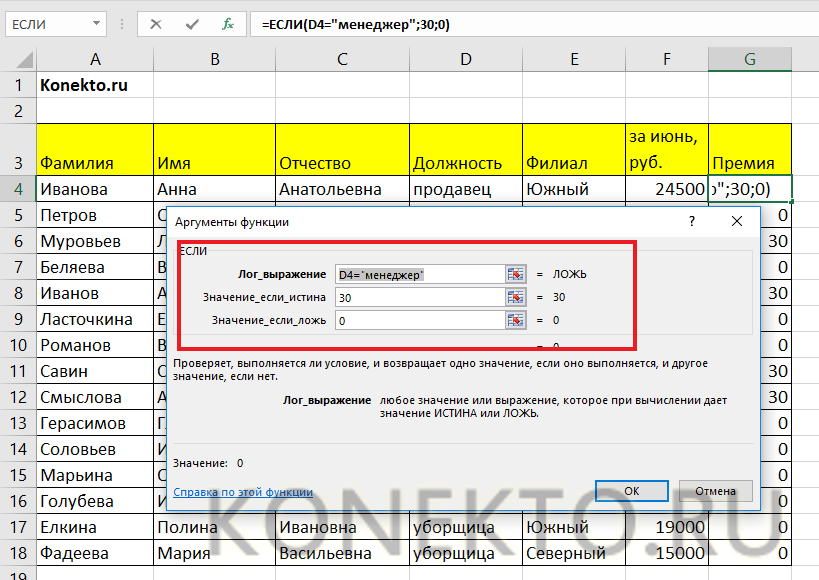Viewport: 819px width, 580px height.
Task: Click the Лог_выражение input field
Action: [418, 274]
